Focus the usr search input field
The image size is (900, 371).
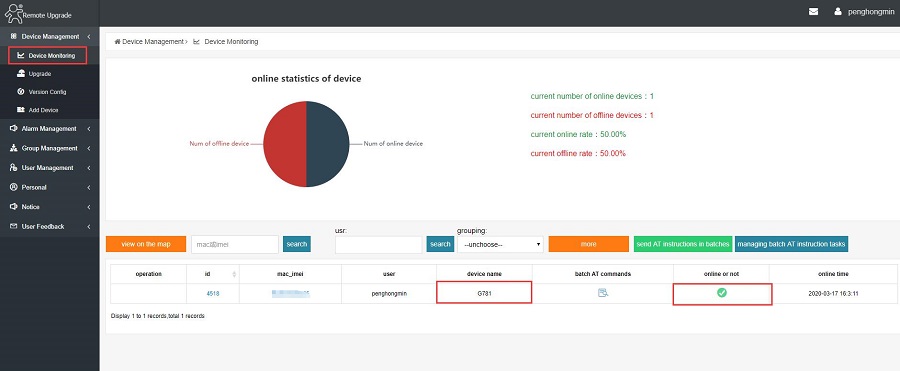tap(378, 244)
